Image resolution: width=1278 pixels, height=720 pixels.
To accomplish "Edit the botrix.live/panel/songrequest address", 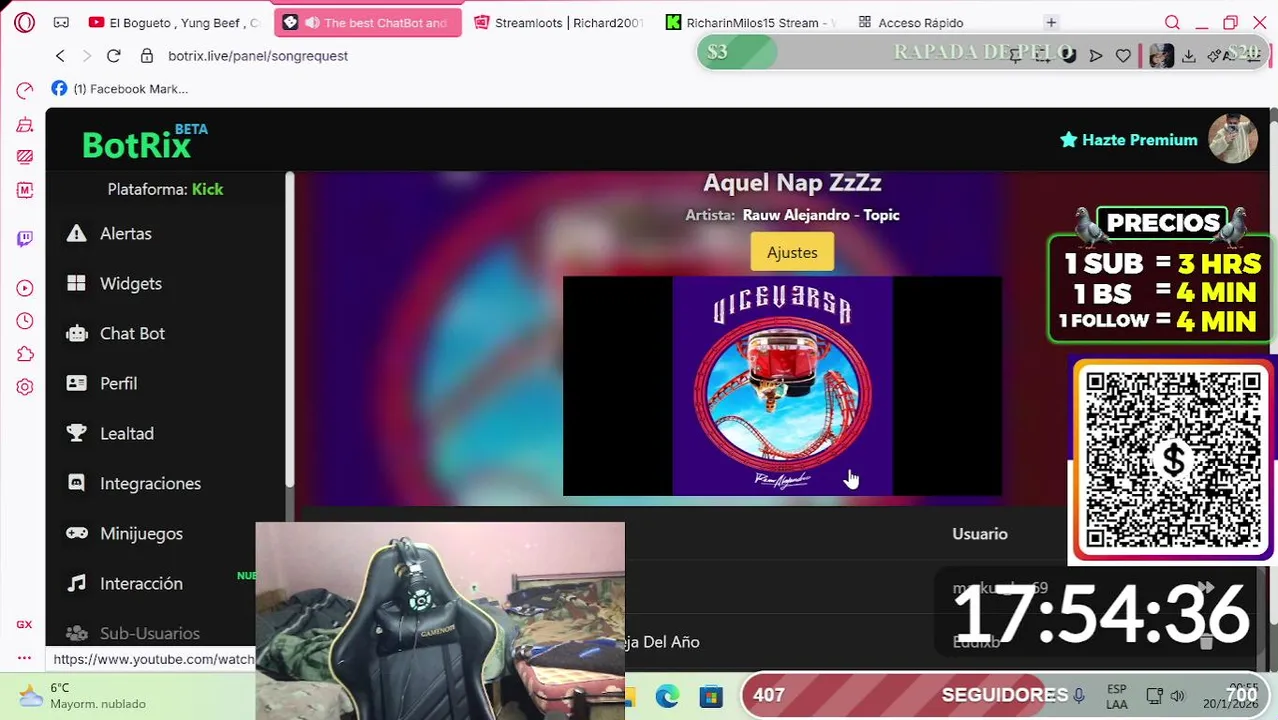I will point(258,56).
